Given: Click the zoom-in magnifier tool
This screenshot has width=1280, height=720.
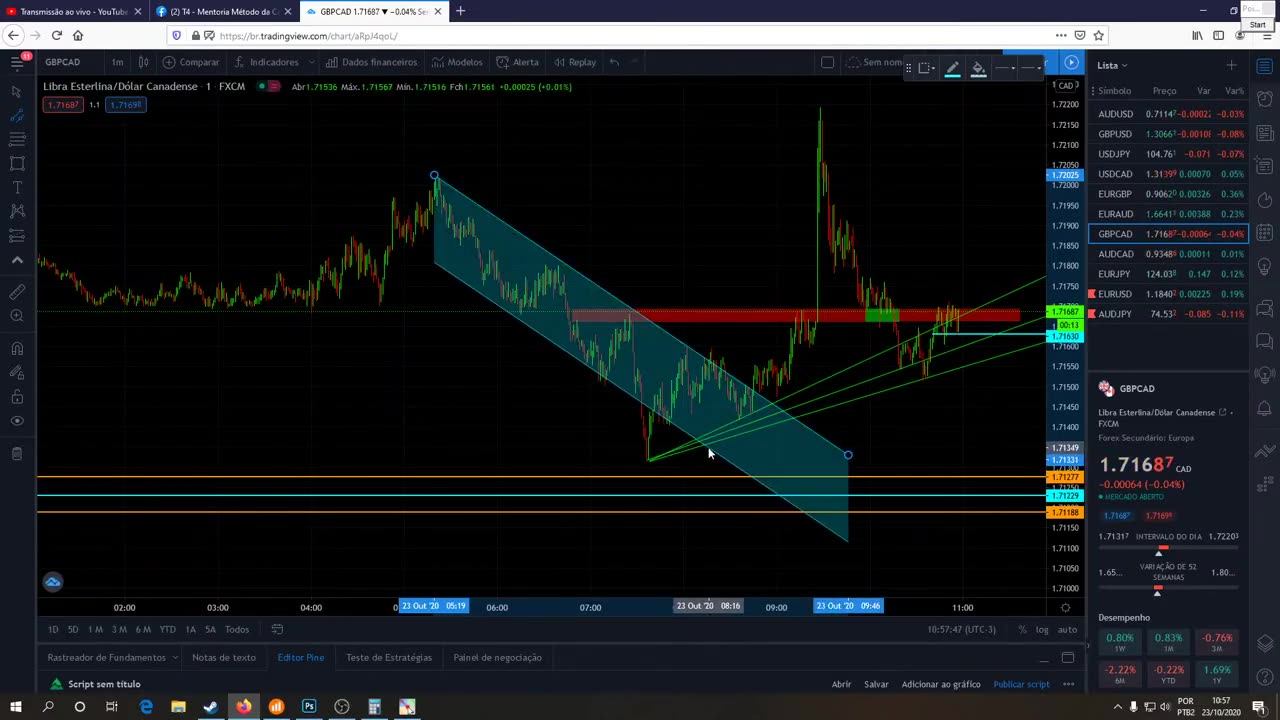Looking at the screenshot, I should click(17, 316).
